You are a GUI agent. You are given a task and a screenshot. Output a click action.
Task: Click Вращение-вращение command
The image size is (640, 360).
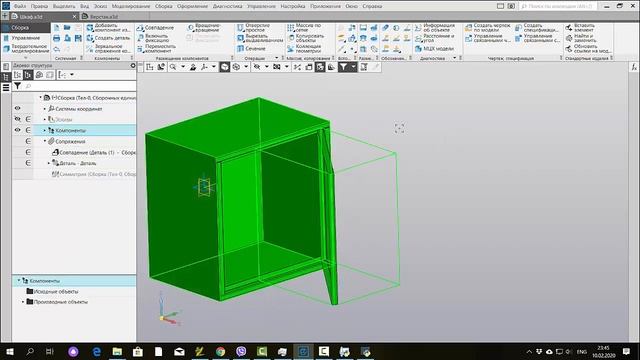click(204, 28)
